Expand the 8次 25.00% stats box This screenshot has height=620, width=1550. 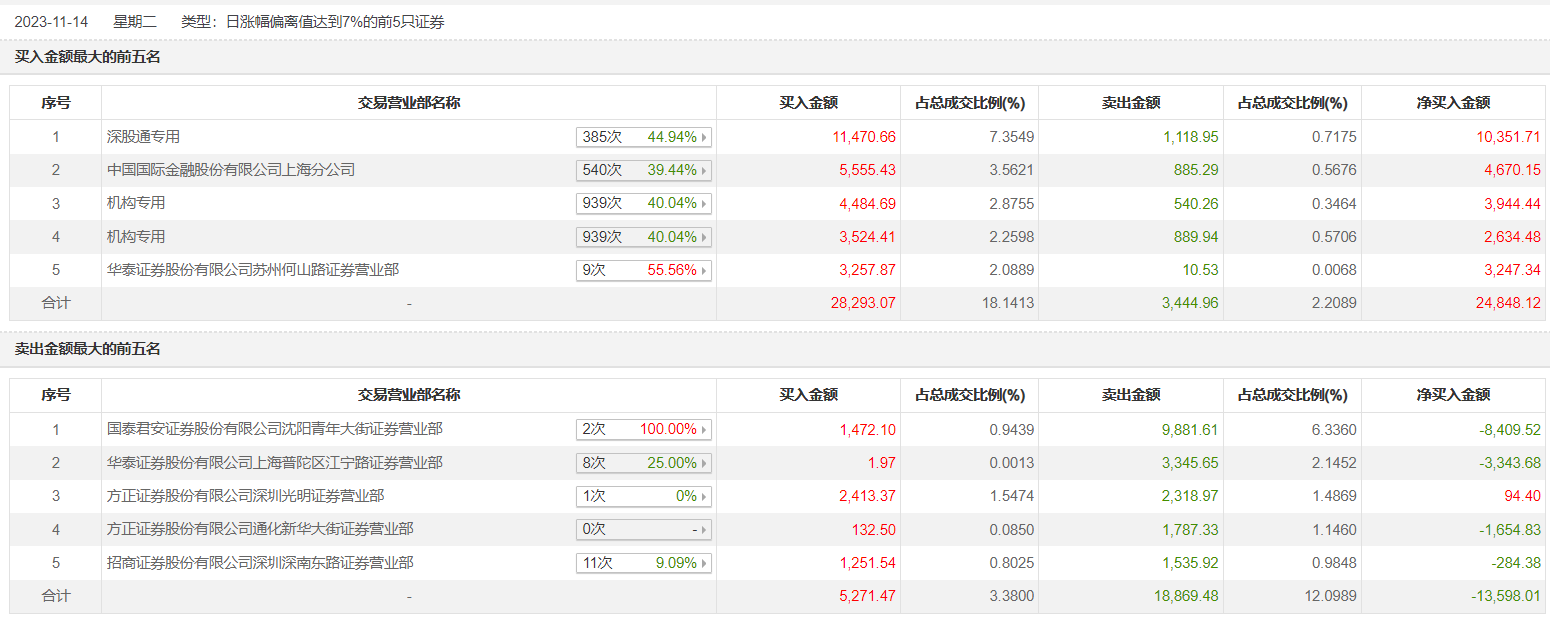click(644, 463)
